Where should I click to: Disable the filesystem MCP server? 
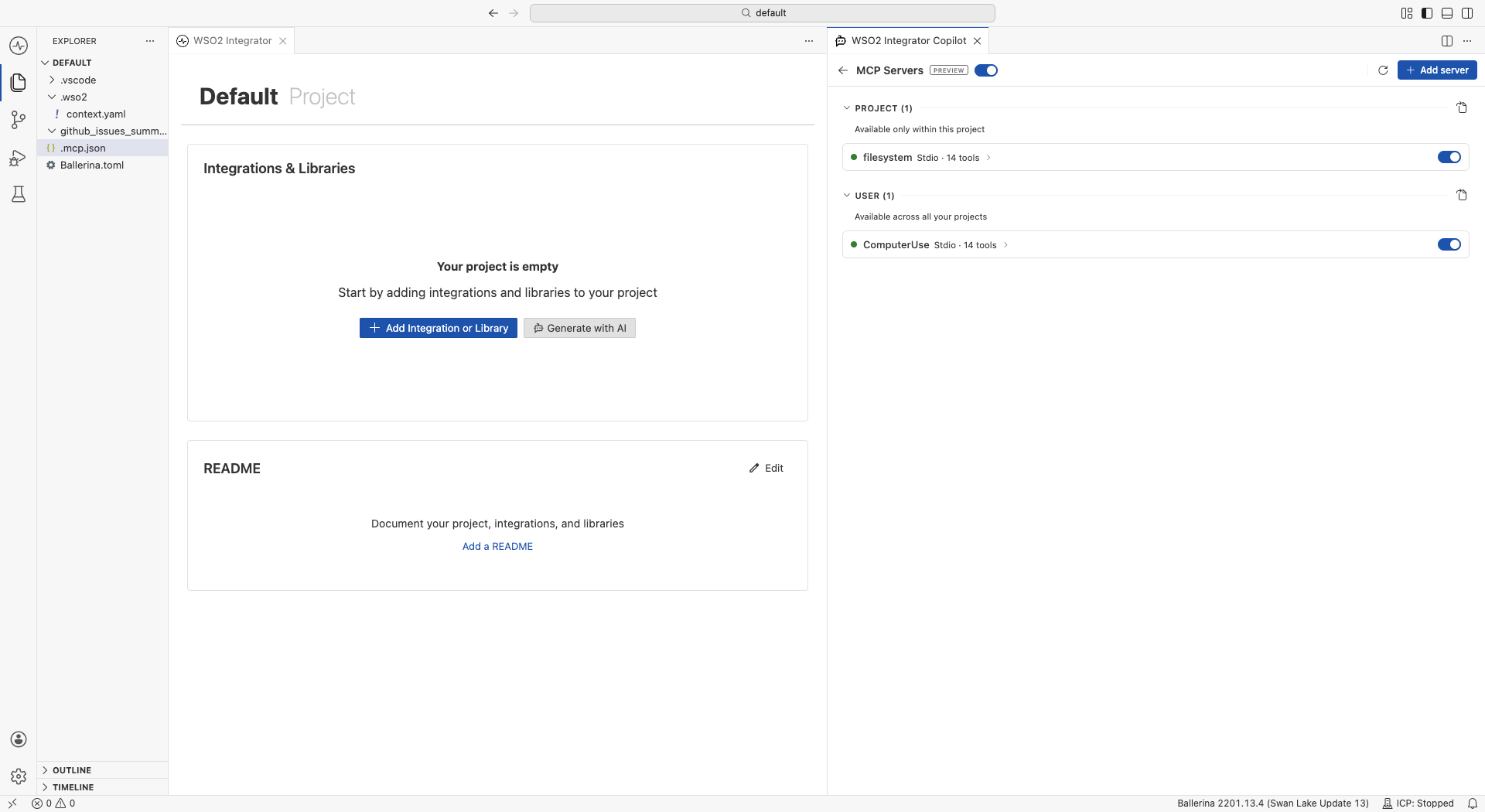(1449, 157)
